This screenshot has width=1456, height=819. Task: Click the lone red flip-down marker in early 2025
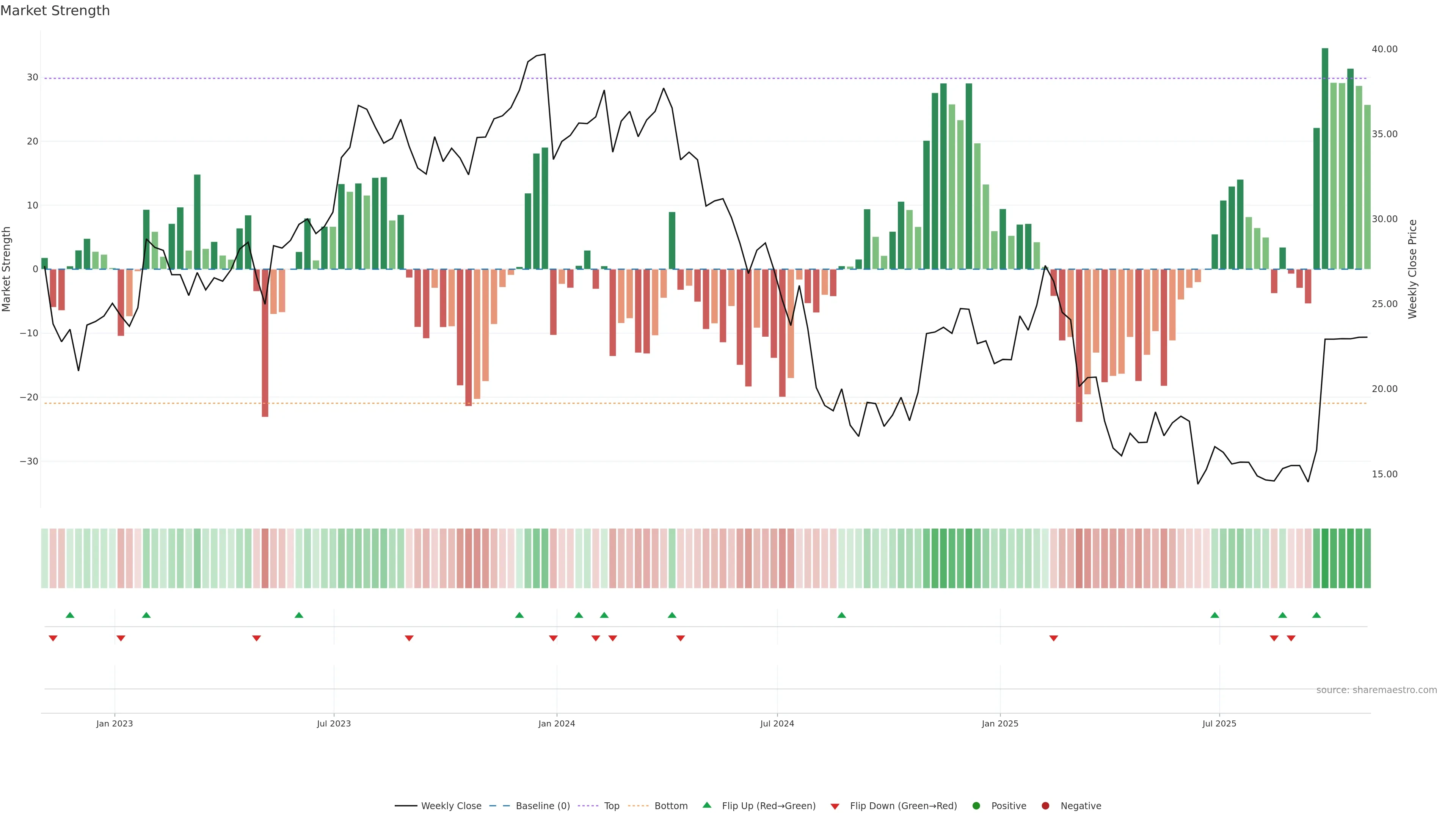coord(1054,638)
